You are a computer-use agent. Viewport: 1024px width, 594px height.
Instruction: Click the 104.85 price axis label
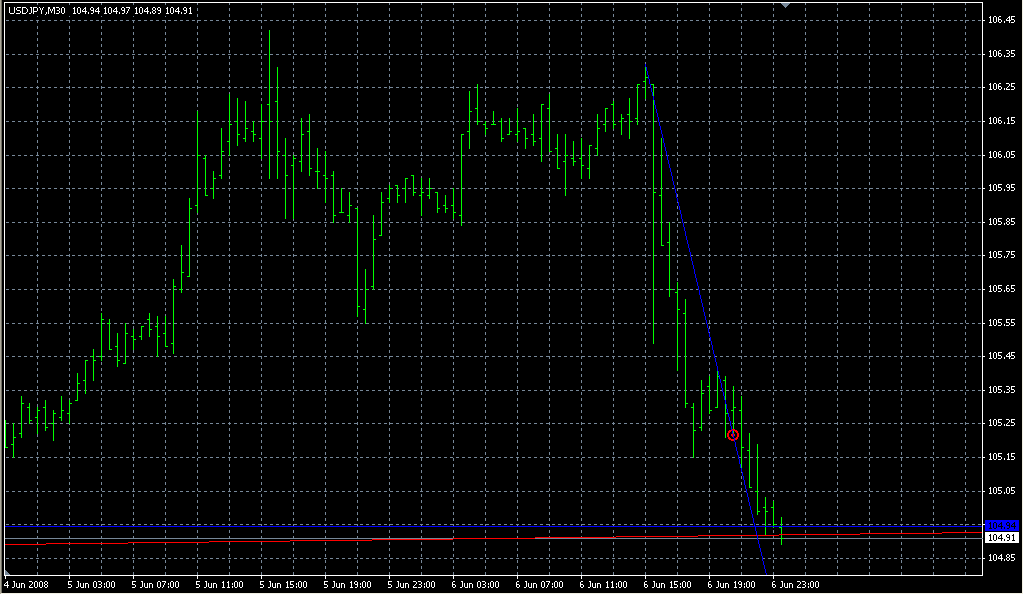click(x=1001, y=558)
